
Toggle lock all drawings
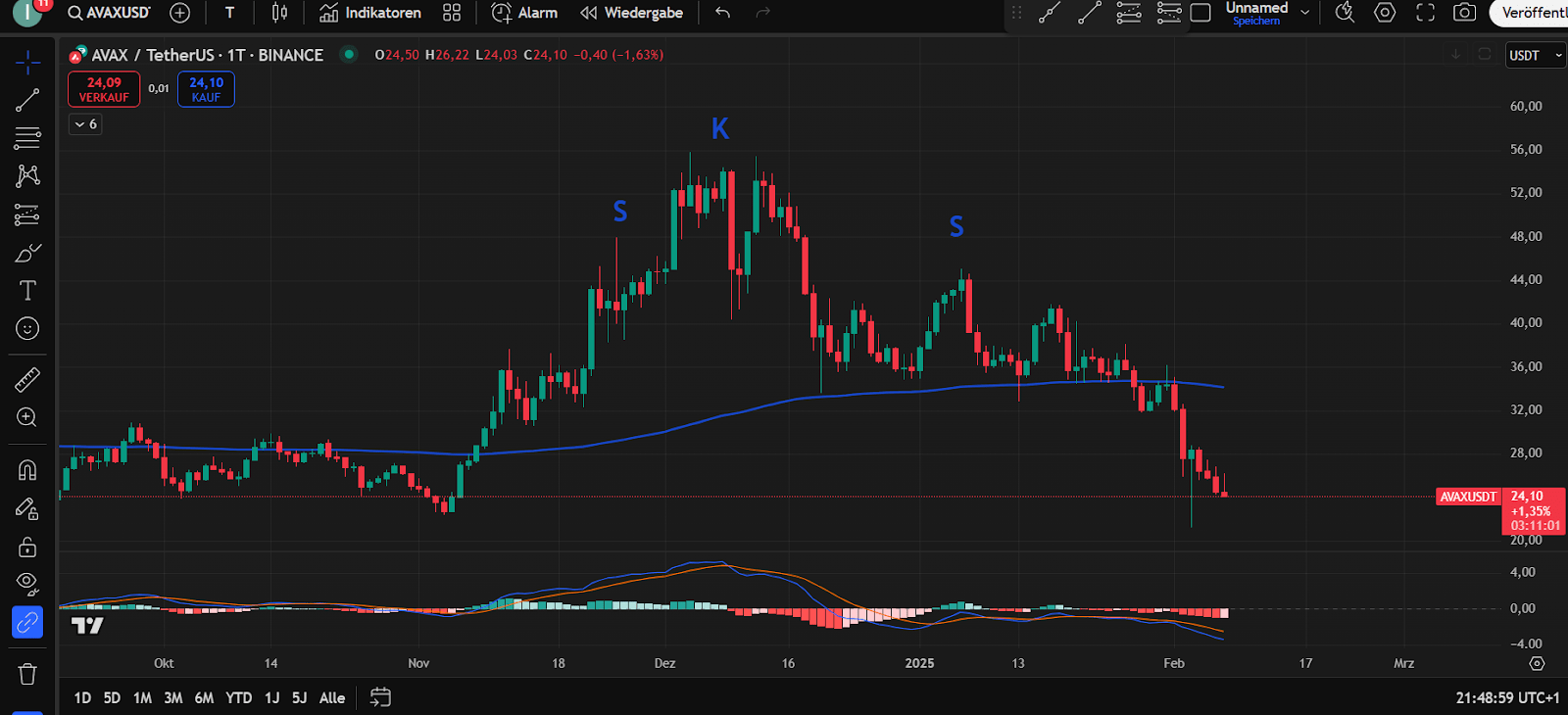point(27,547)
